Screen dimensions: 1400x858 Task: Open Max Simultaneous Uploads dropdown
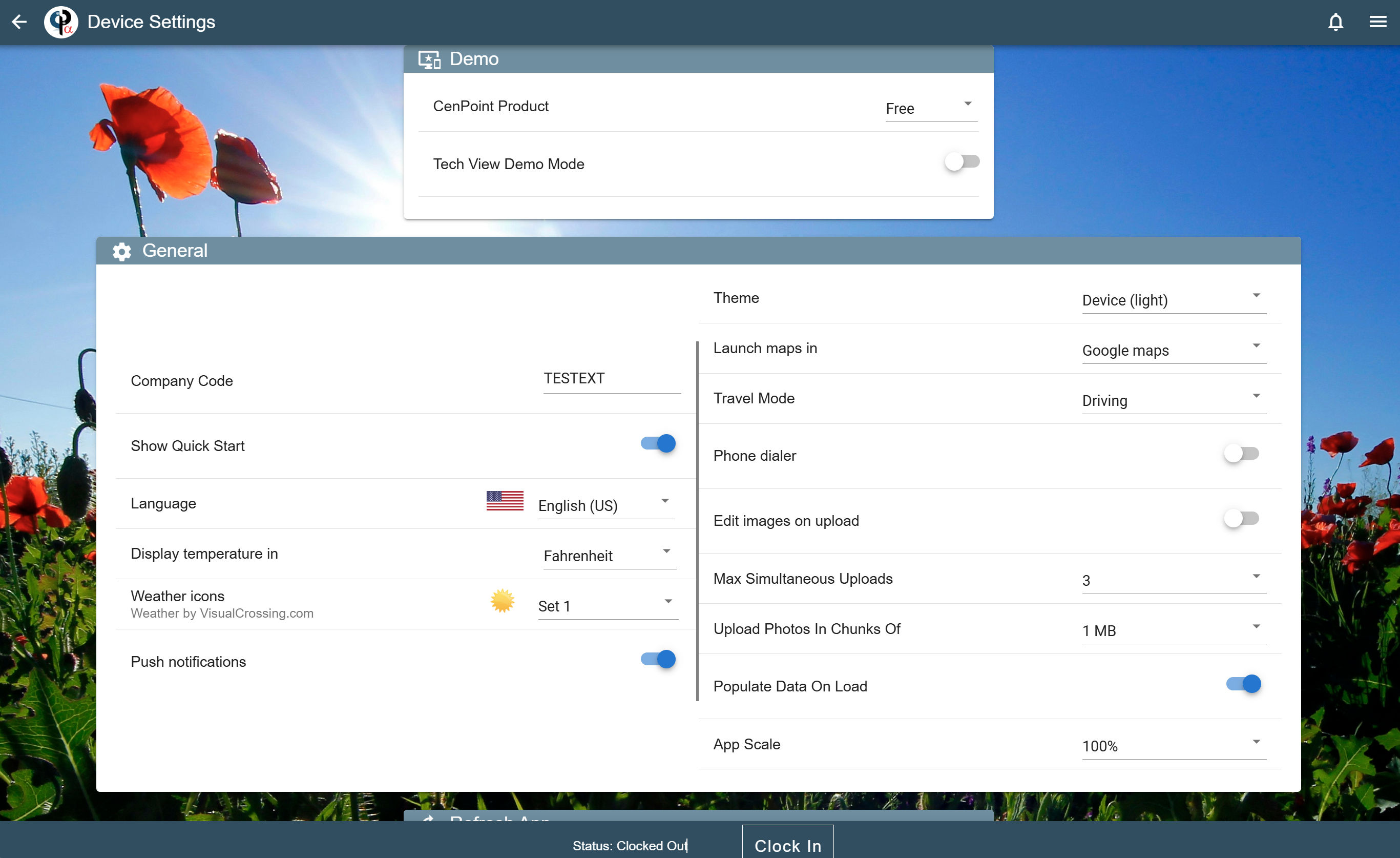[x=1174, y=581]
